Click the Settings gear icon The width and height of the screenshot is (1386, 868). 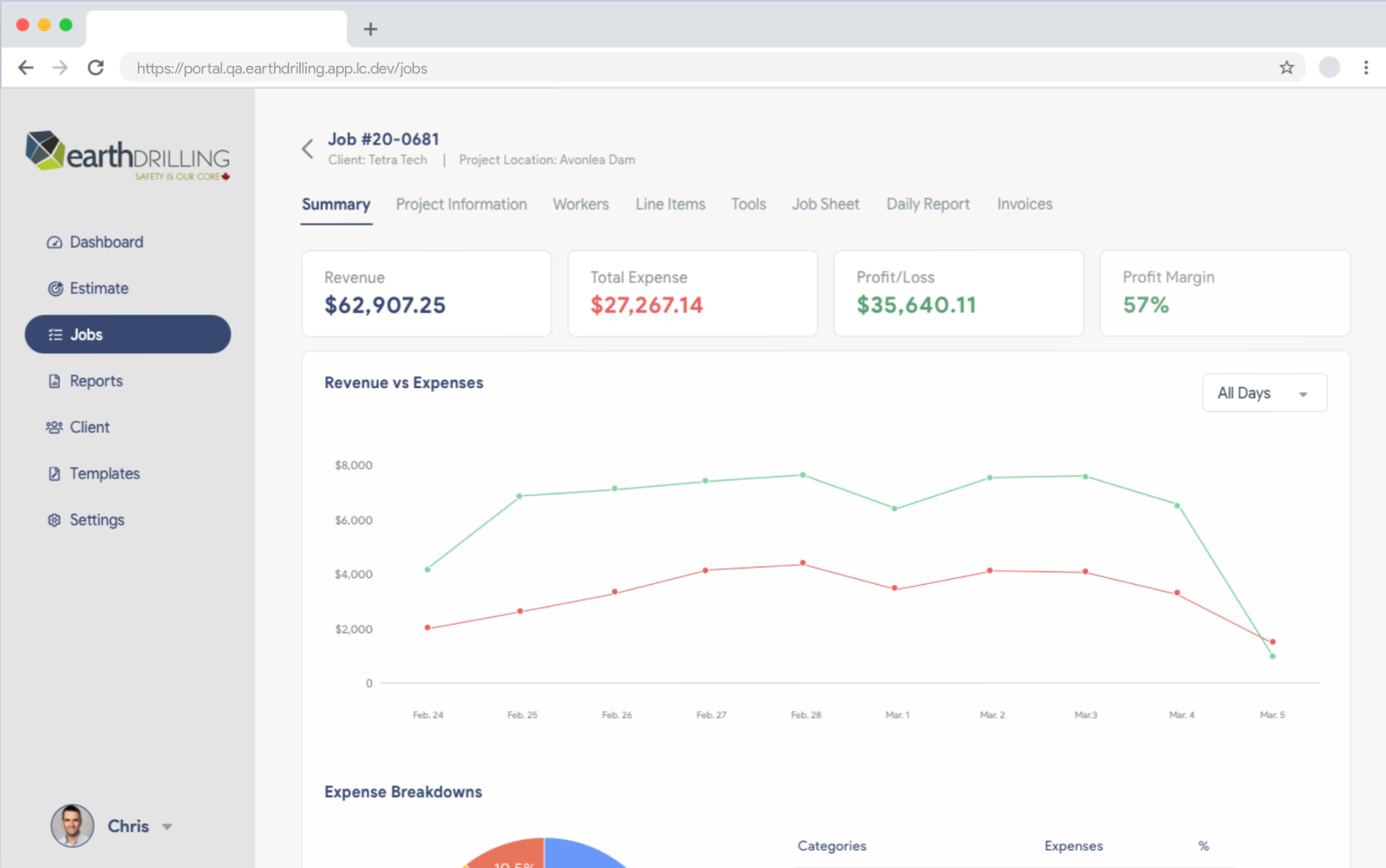[54, 520]
